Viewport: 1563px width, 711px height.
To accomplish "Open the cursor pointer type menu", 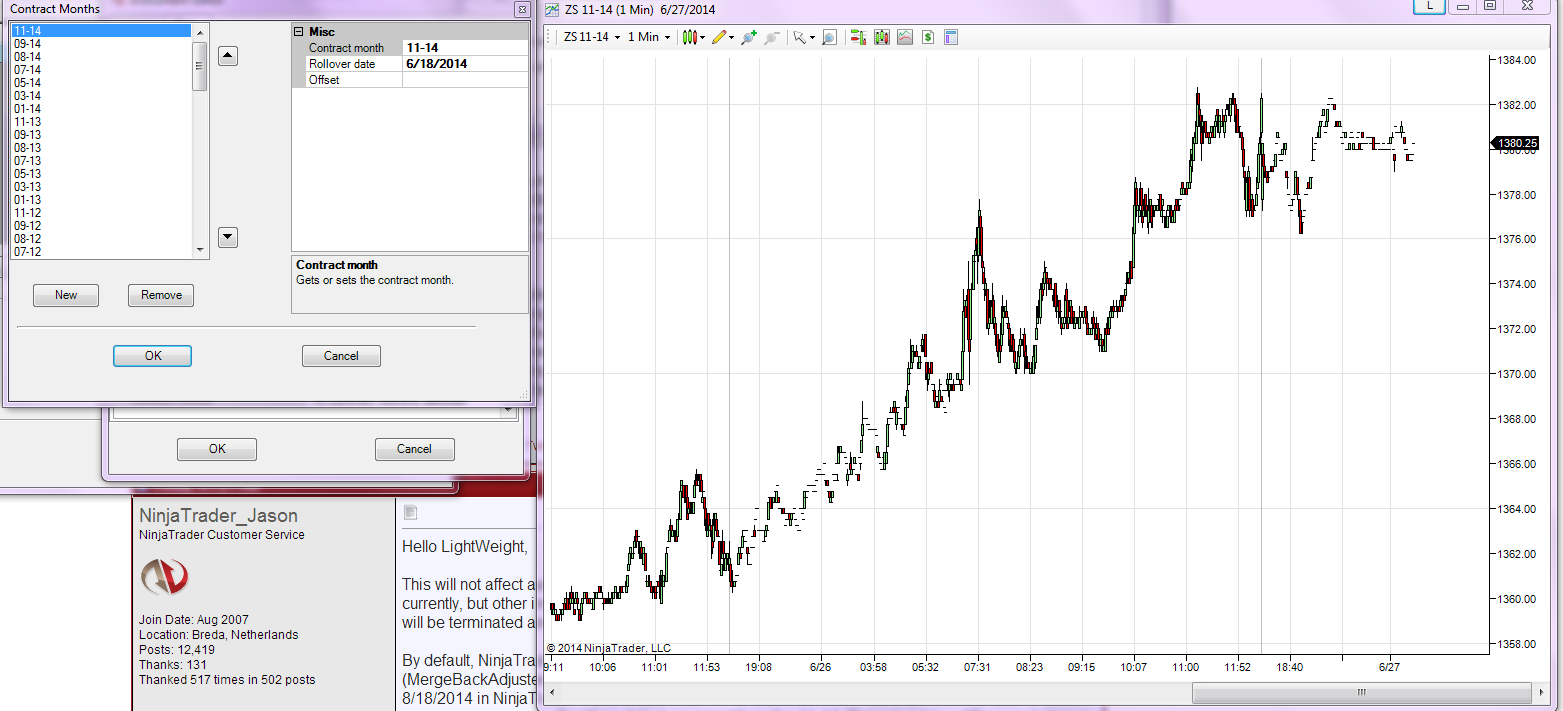I will pyautogui.click(x=803, y=37).
